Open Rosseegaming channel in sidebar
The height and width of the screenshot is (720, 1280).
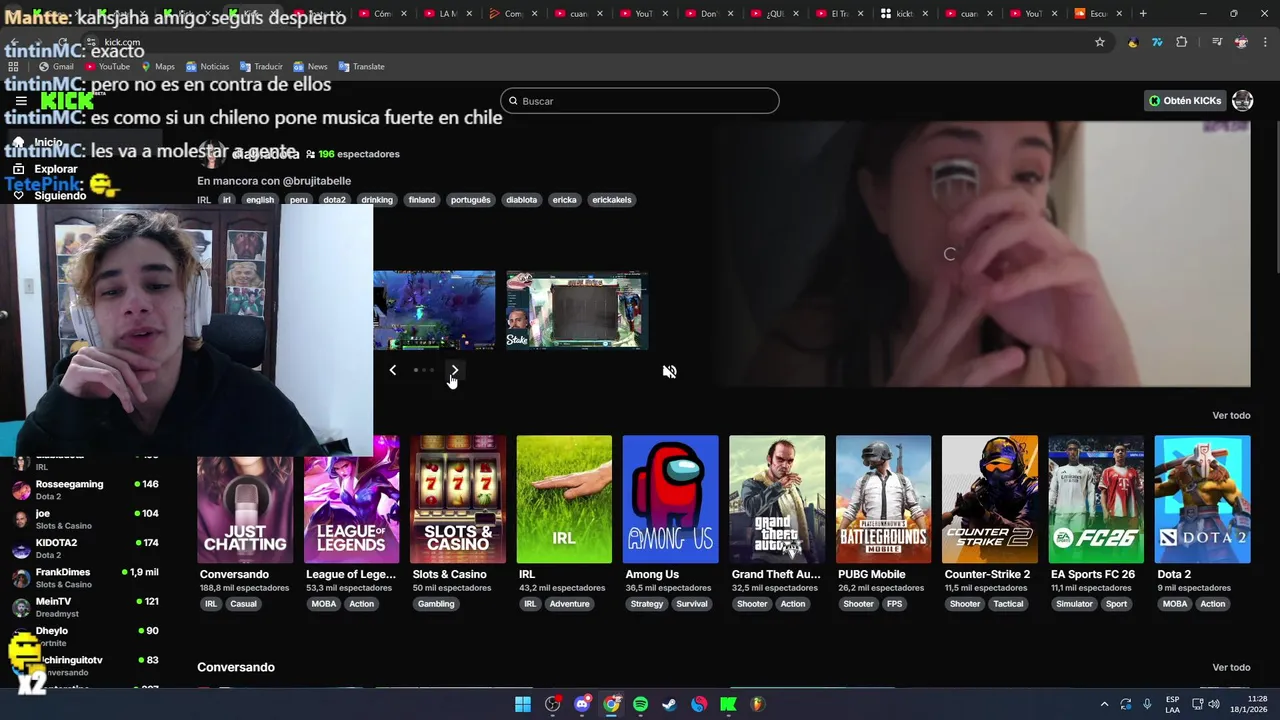[85, 490]
